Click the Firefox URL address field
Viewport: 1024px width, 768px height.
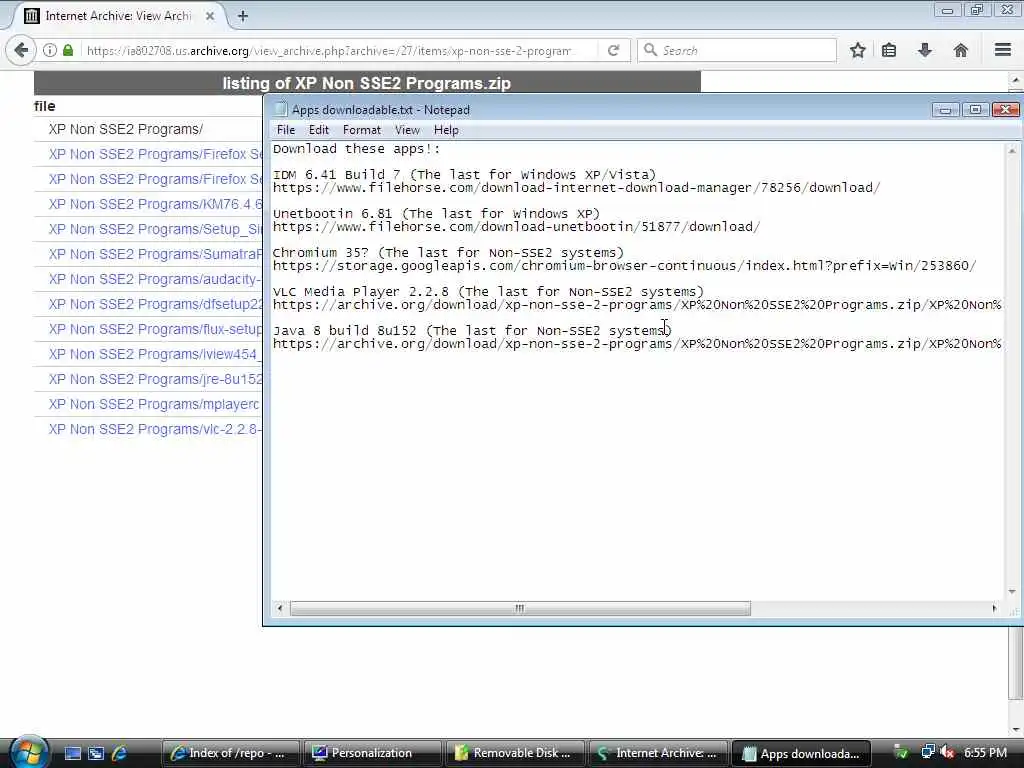tap(330, 50)
